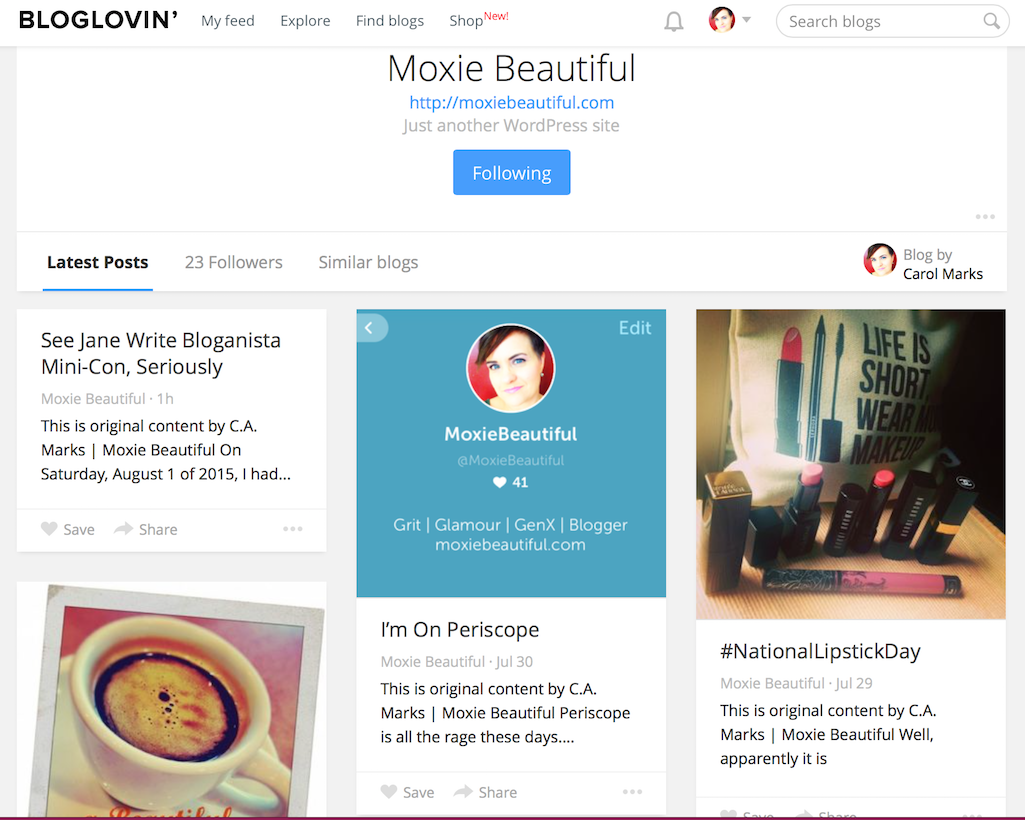Click 'Moxie Beautiful · Jul 30' byline

click(x=456, y=662)
